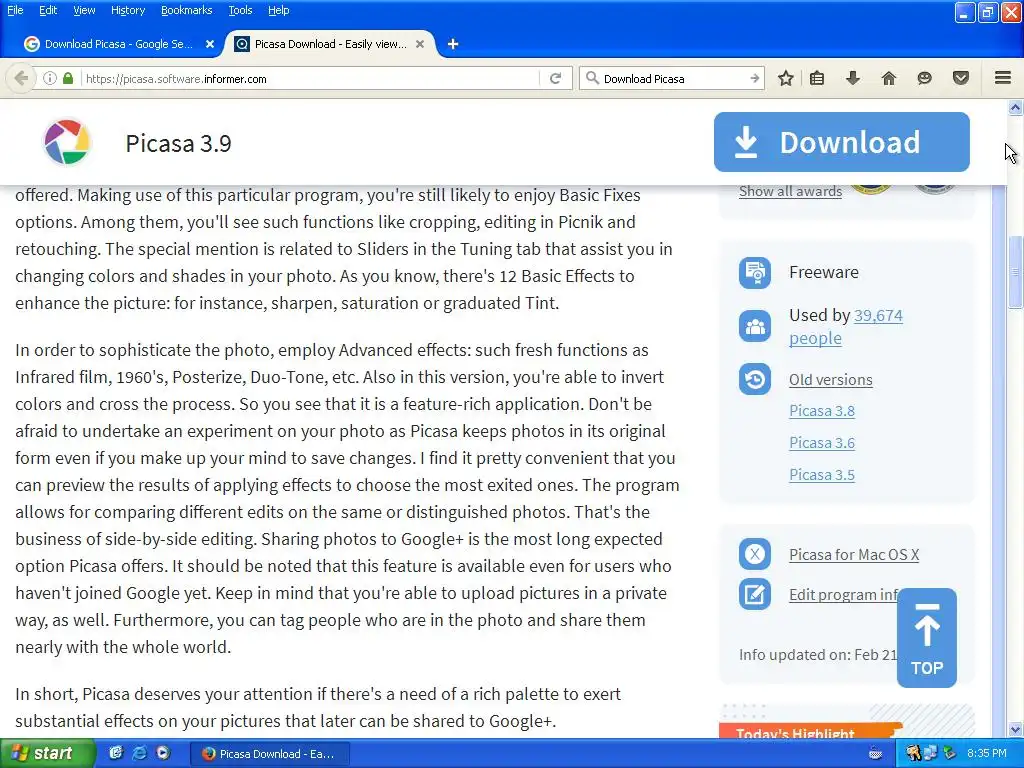Click the site information (i) icon

[x=50, y=78]
